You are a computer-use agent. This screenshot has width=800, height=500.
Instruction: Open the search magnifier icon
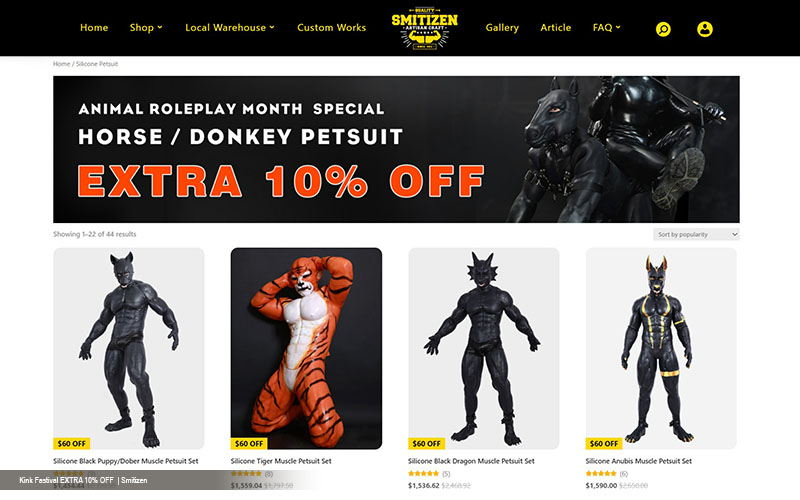point(663,29)
